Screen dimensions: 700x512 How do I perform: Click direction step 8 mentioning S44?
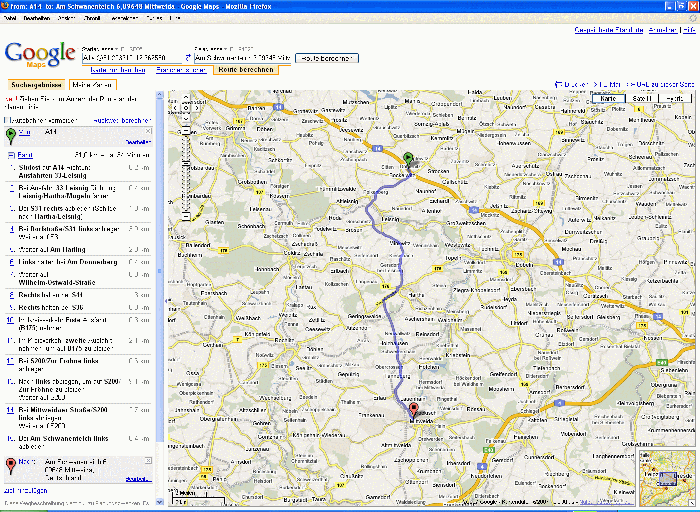(78, 295)
